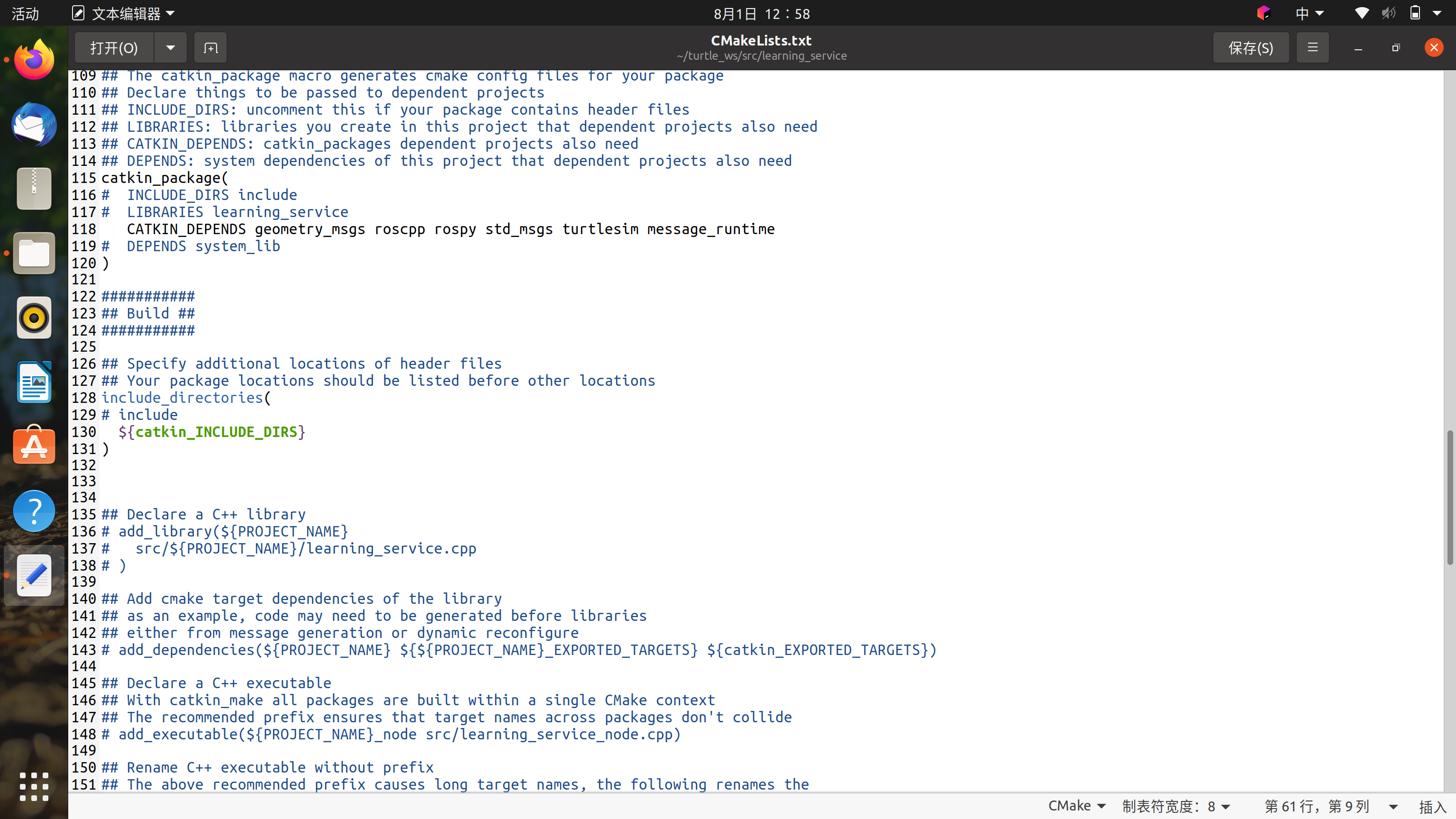Open the tab width 制表符宽度 selector
Screen dimensions: 1456x819
(1176, 805)
